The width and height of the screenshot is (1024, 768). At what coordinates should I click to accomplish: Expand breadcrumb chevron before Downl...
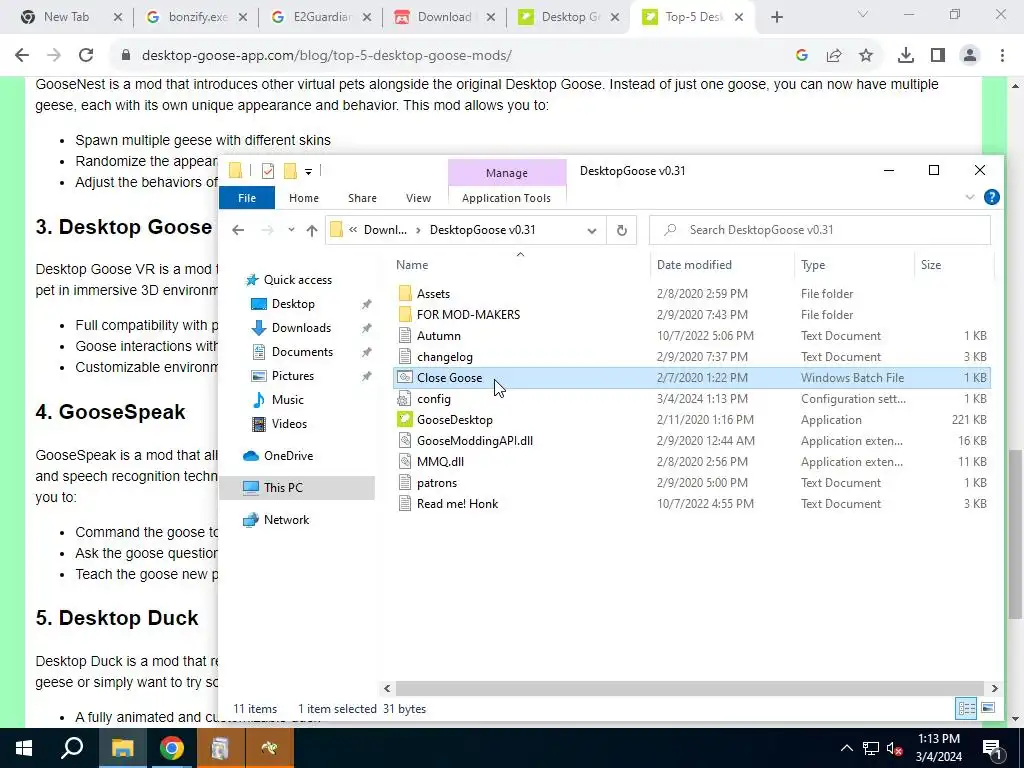(353, 230)
